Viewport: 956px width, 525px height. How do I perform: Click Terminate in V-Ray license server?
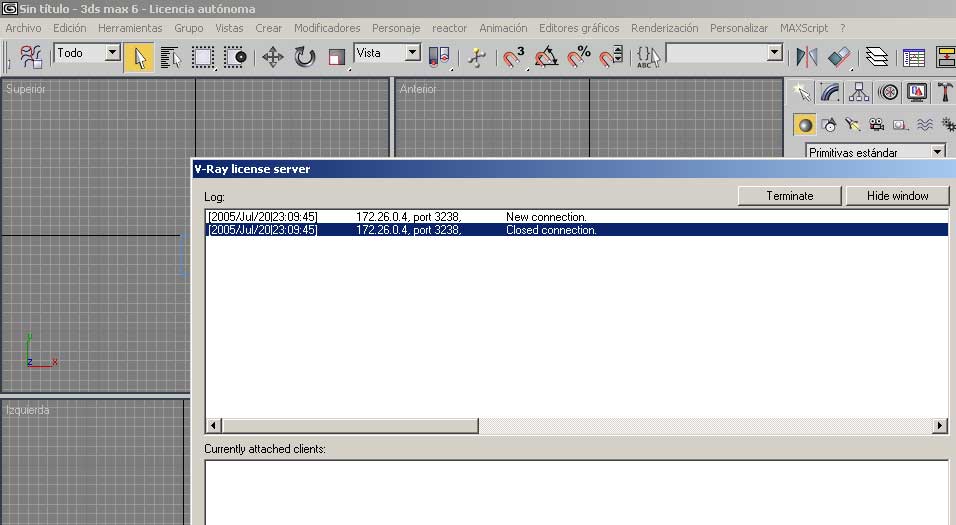tap(790, 196)
